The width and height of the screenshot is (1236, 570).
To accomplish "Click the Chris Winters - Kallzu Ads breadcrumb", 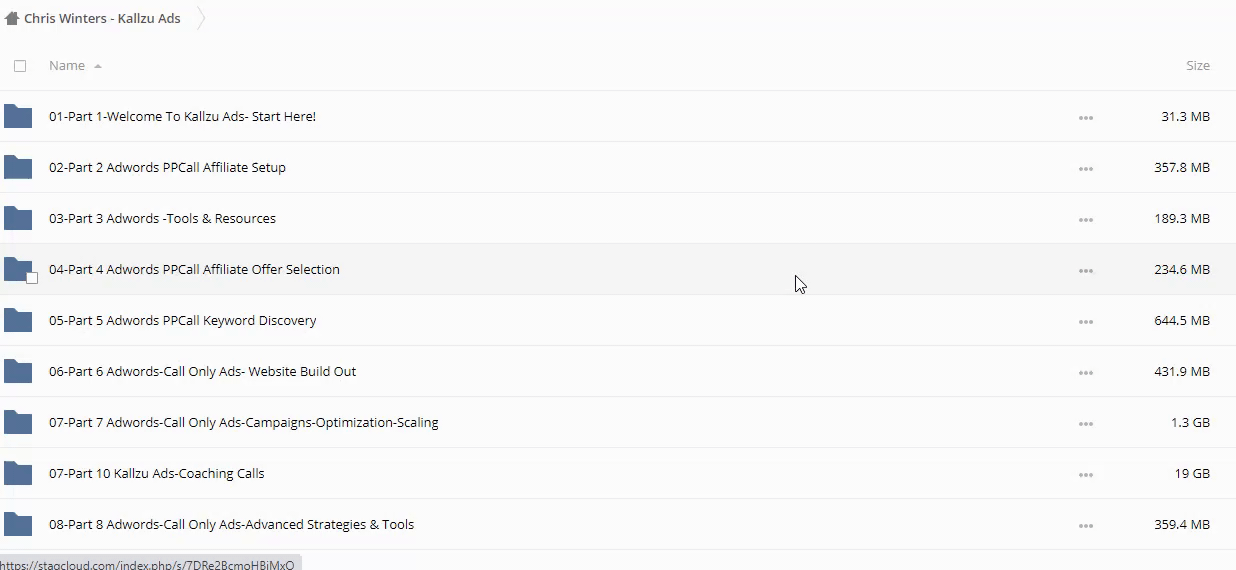I will point(102,18).
